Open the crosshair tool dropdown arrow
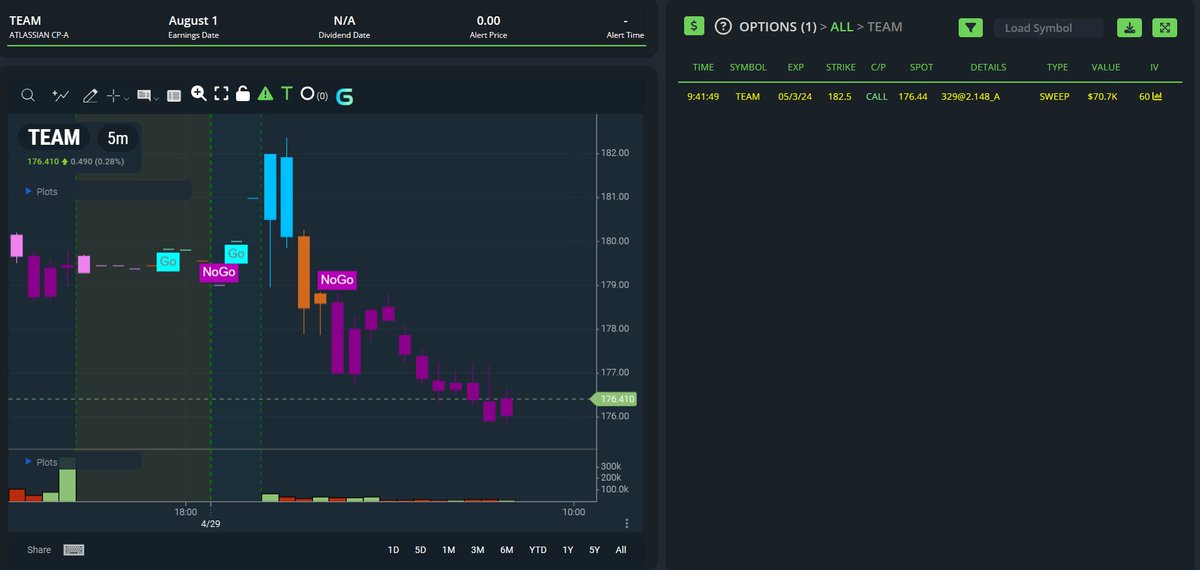Image resolution: width=1200 pixels, height=570 pixels. tap(126, 97)
